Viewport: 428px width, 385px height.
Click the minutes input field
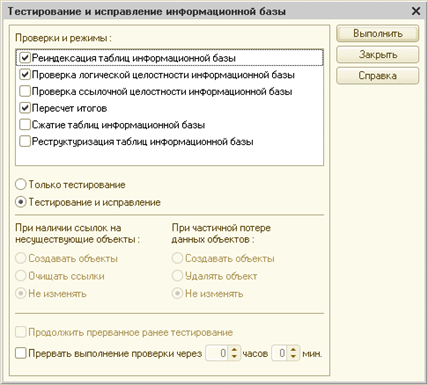coord(280,353)
